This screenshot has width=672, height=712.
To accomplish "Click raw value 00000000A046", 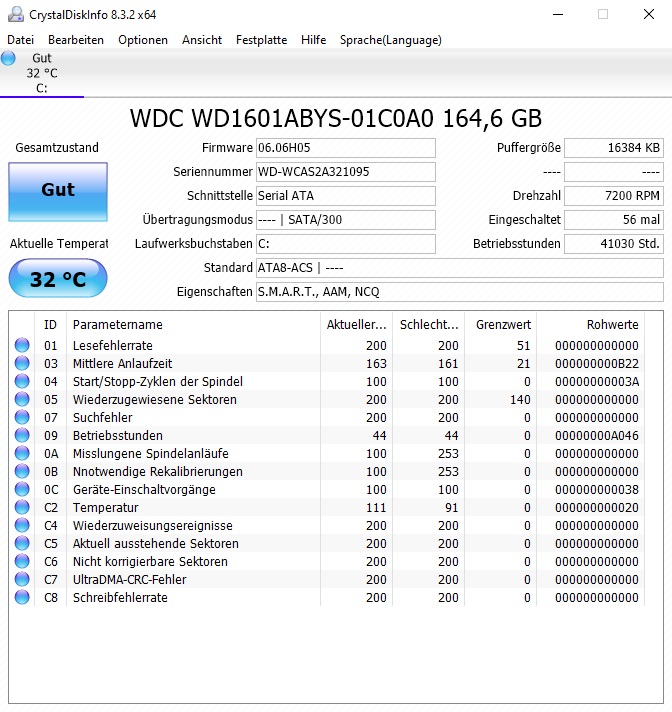I will pyautogui.click(x=597, y=435).
